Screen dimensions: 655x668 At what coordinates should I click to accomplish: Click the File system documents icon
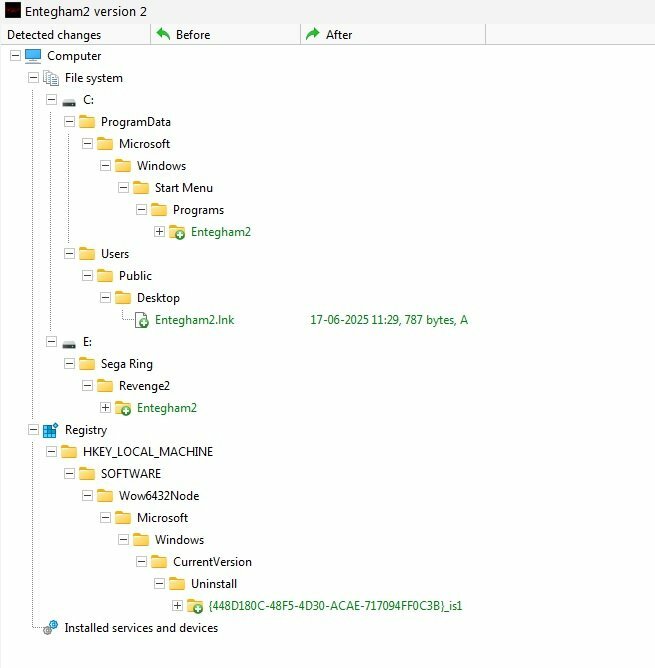point(51,78)
